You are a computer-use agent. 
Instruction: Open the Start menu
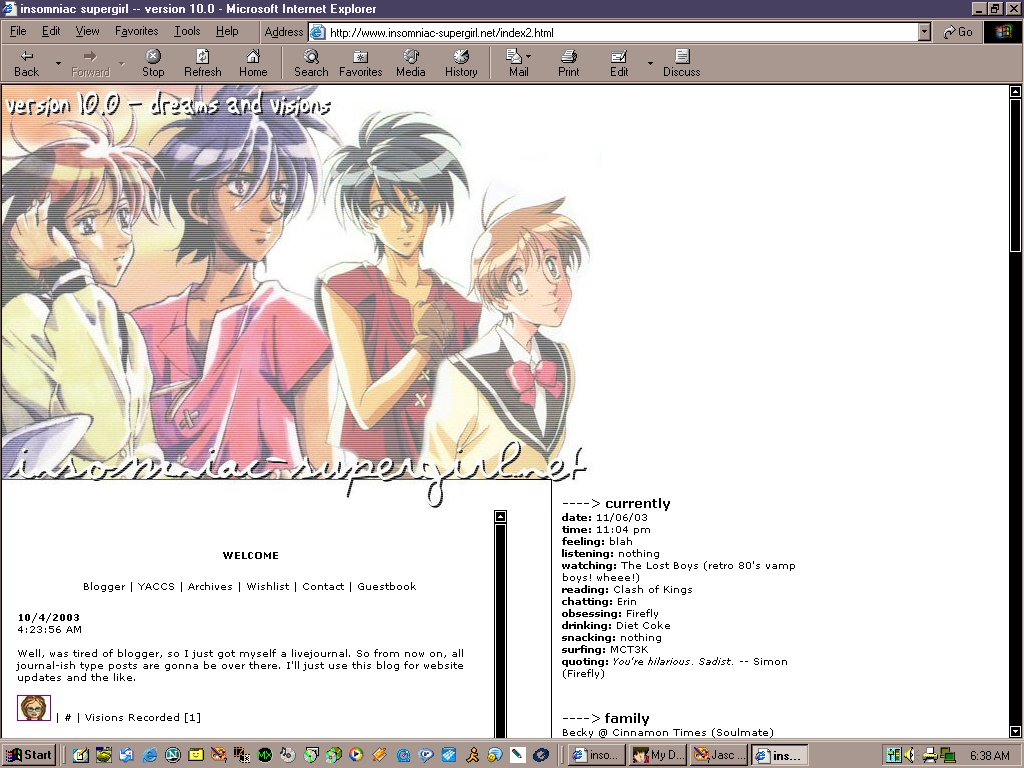[29, 755]
